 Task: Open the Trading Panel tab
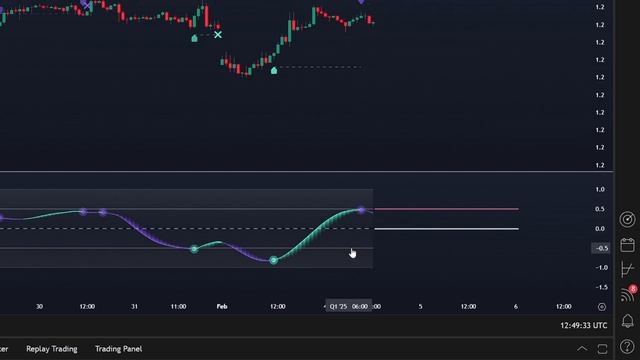[x=118, y=349]
